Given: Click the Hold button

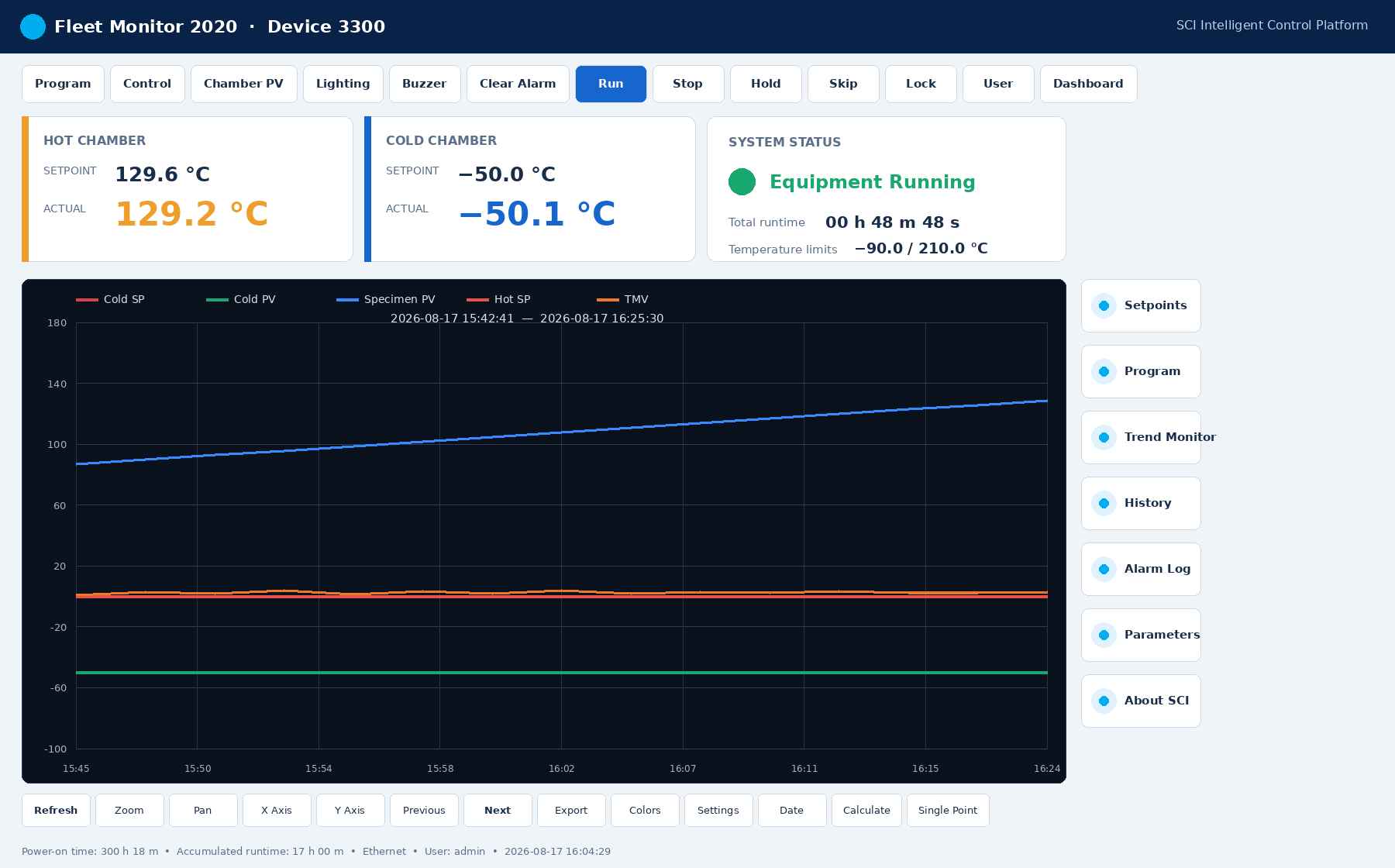Looking at the screenshot, I should [766, 84].
